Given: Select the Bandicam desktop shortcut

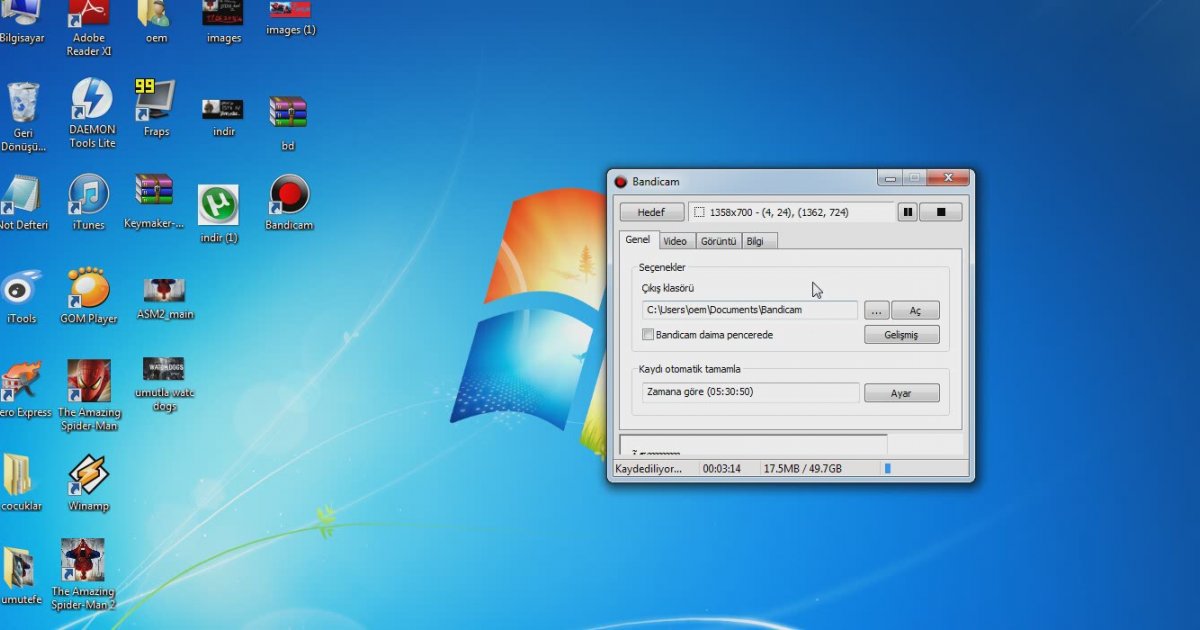Looking at the screenshot, I should pyautogui.click(x=289, y=203).
